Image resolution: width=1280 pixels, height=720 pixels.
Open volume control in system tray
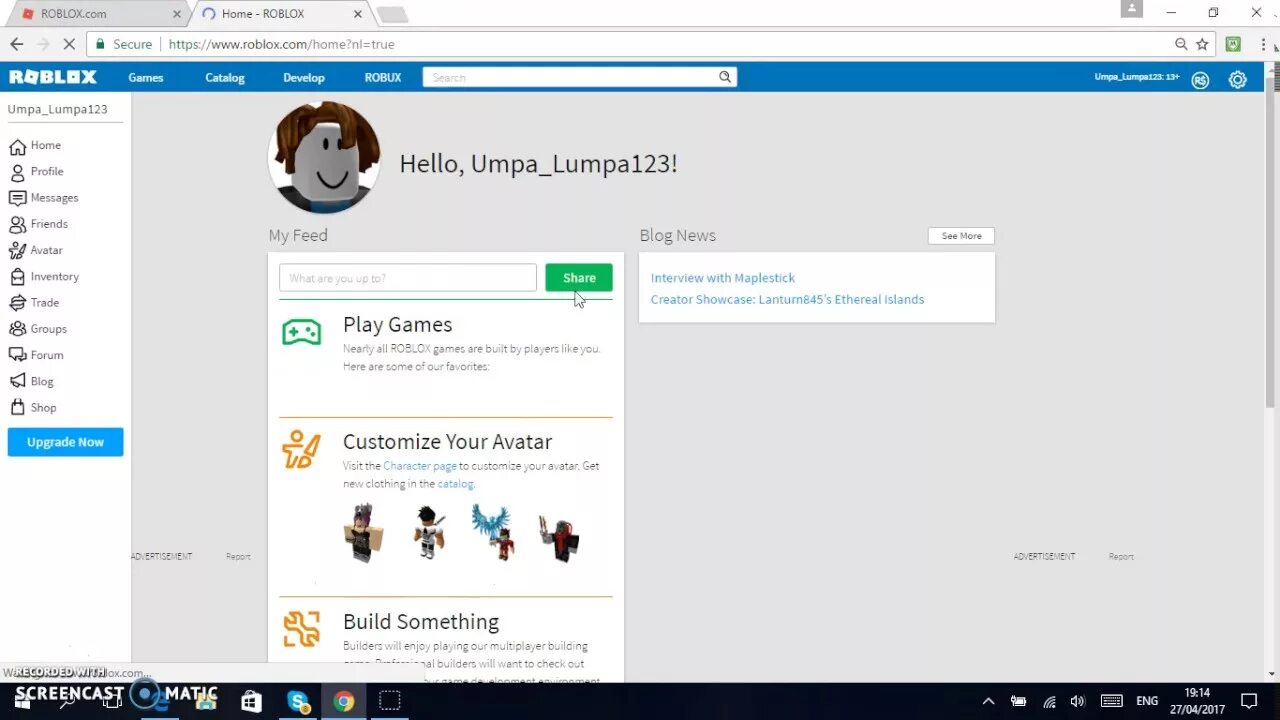coord(1078,701)
